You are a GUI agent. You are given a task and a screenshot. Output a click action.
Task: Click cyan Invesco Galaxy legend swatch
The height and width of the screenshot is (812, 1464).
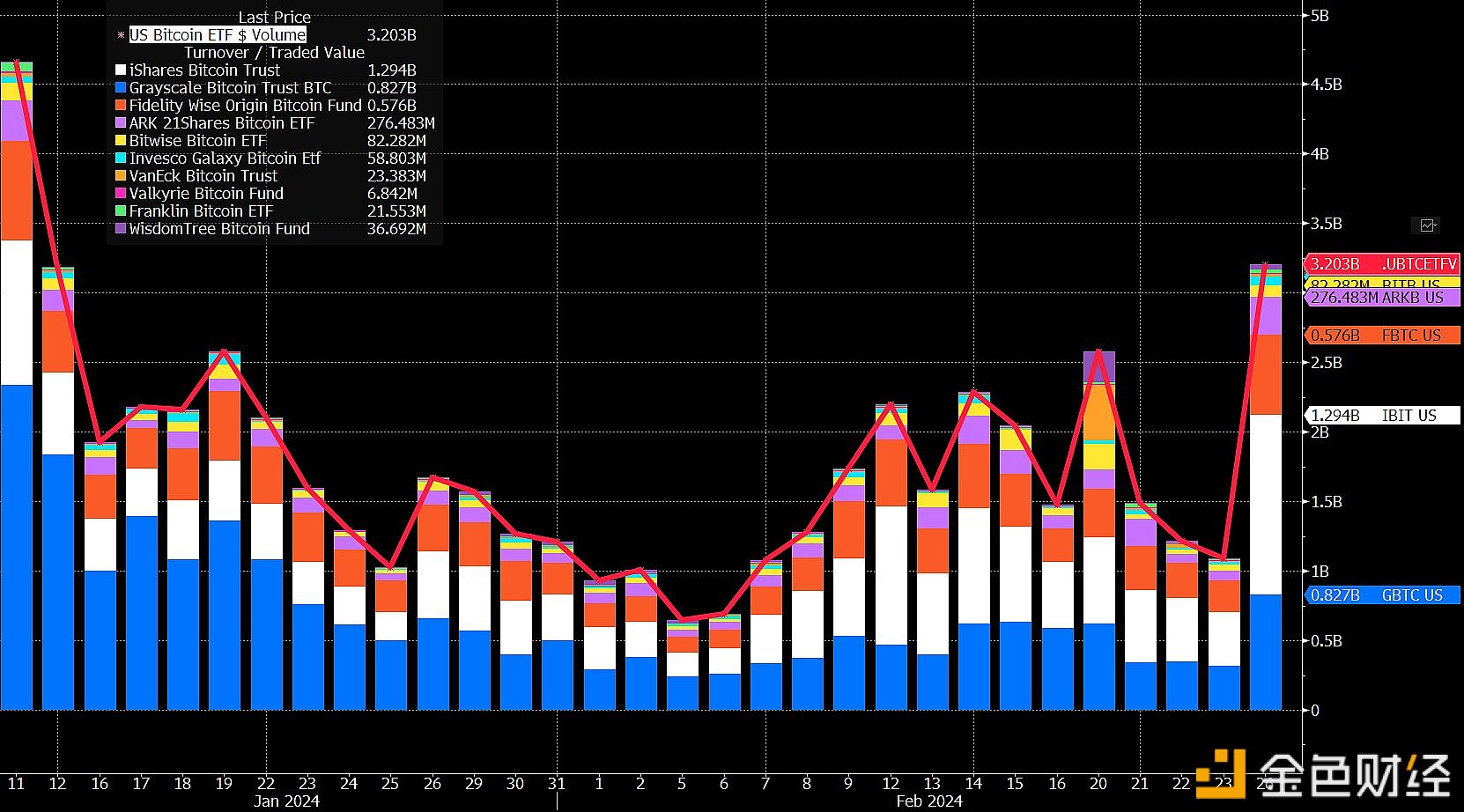(121, 158)
